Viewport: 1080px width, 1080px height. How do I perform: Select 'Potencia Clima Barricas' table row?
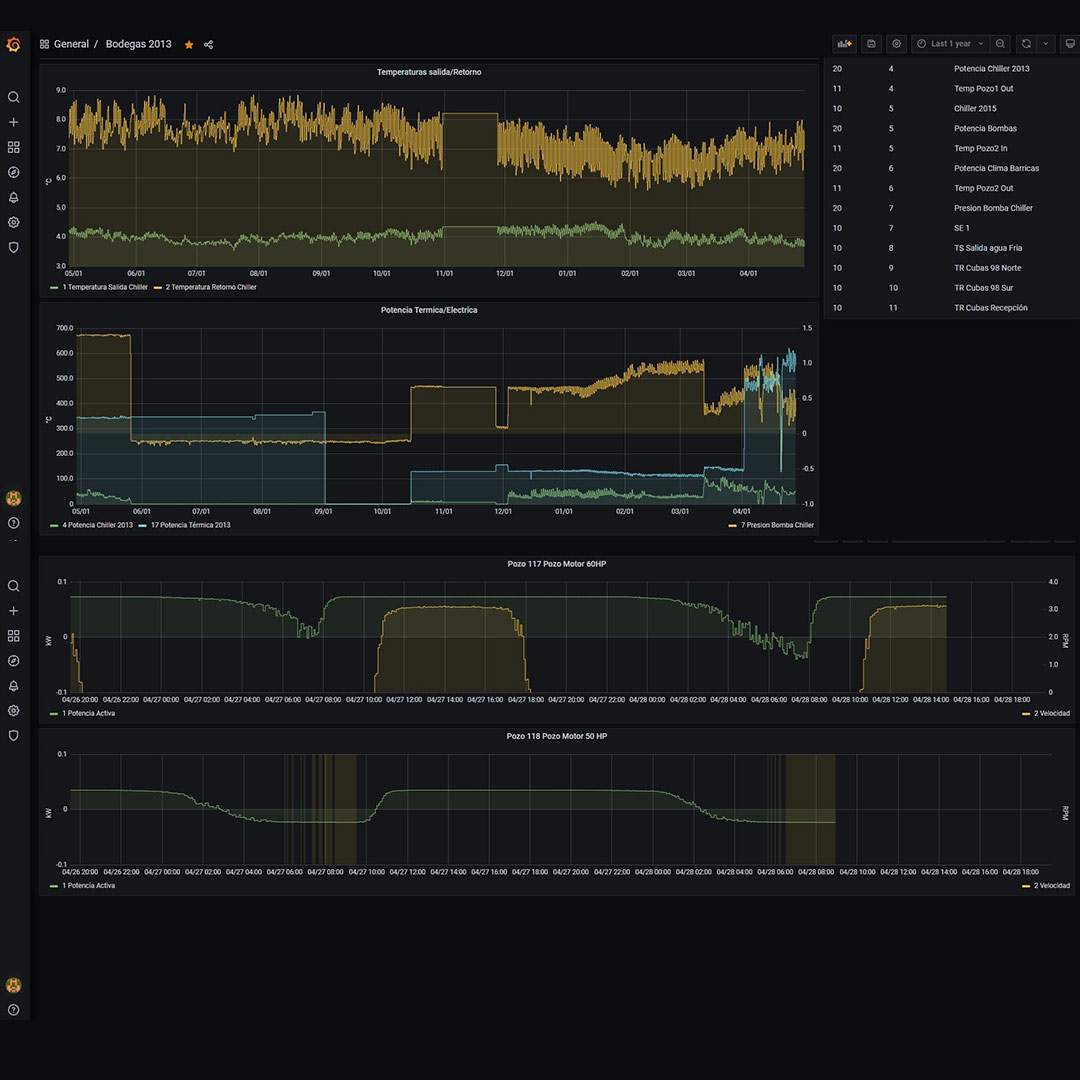(x=951, y=169)
